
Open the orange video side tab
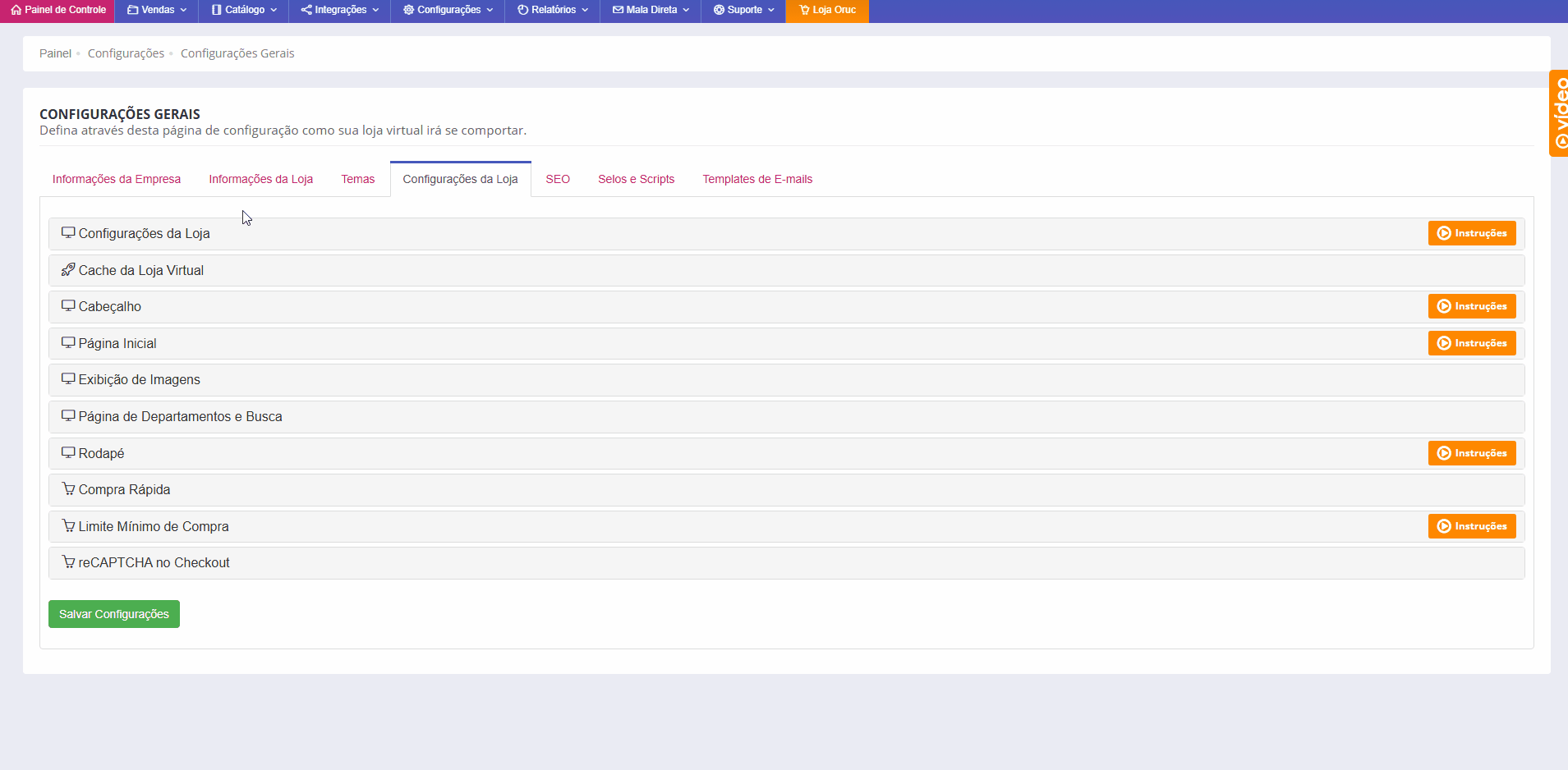1558,113
